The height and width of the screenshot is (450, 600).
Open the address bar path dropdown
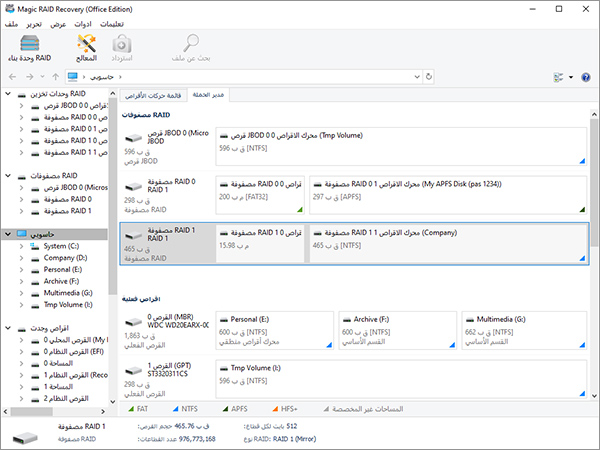pos(417,77)
